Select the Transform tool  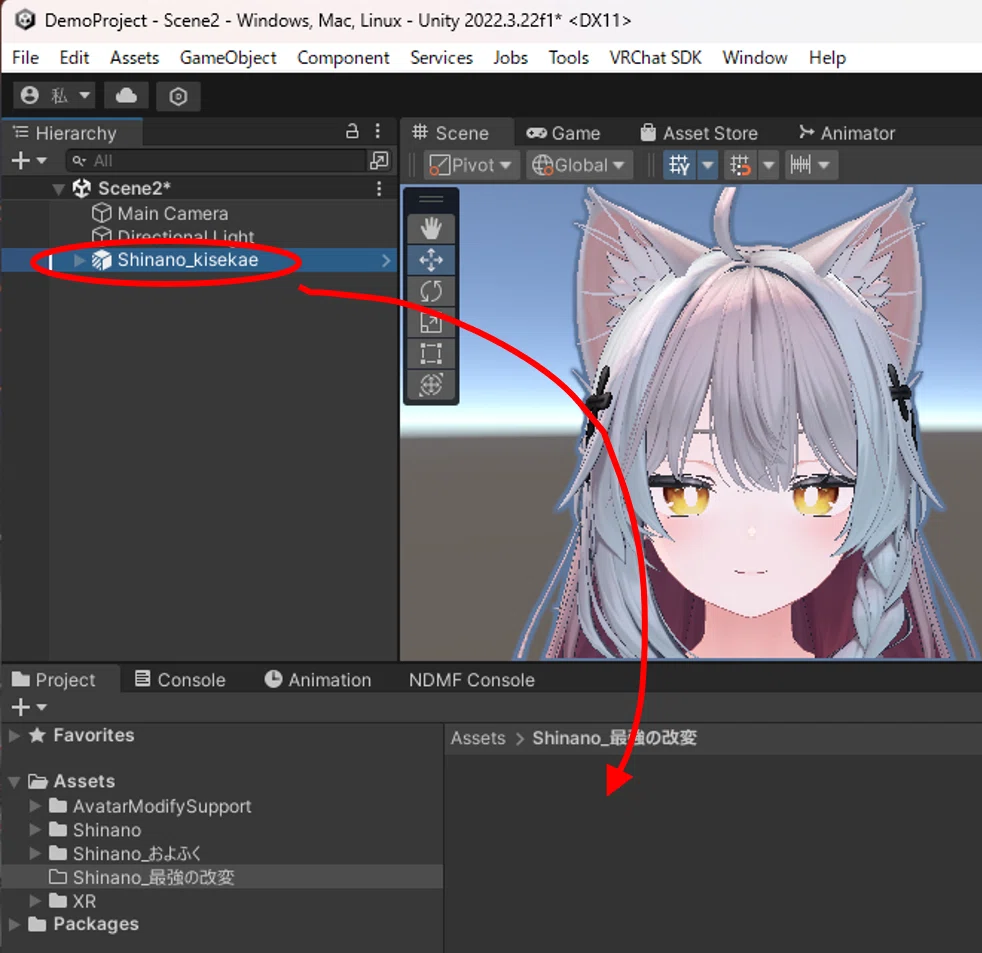pos(431,384)
